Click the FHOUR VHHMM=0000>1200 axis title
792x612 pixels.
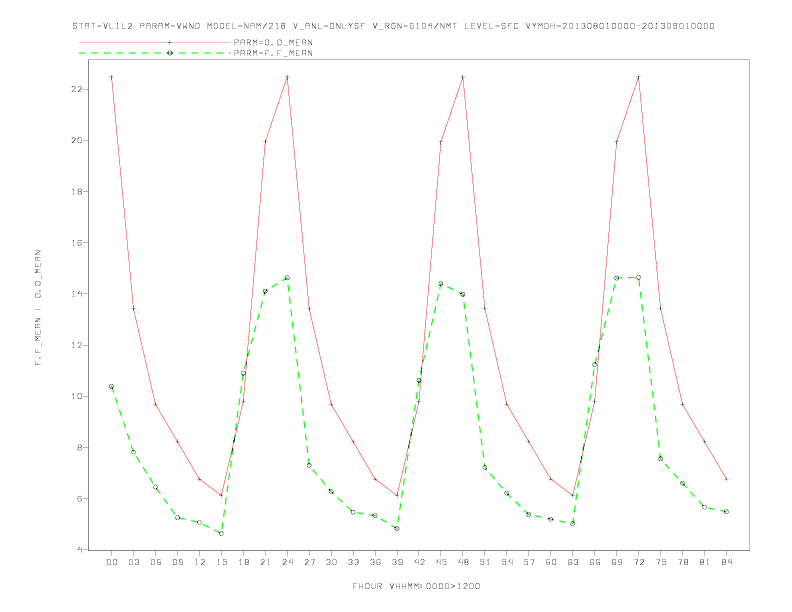point(416,586)
